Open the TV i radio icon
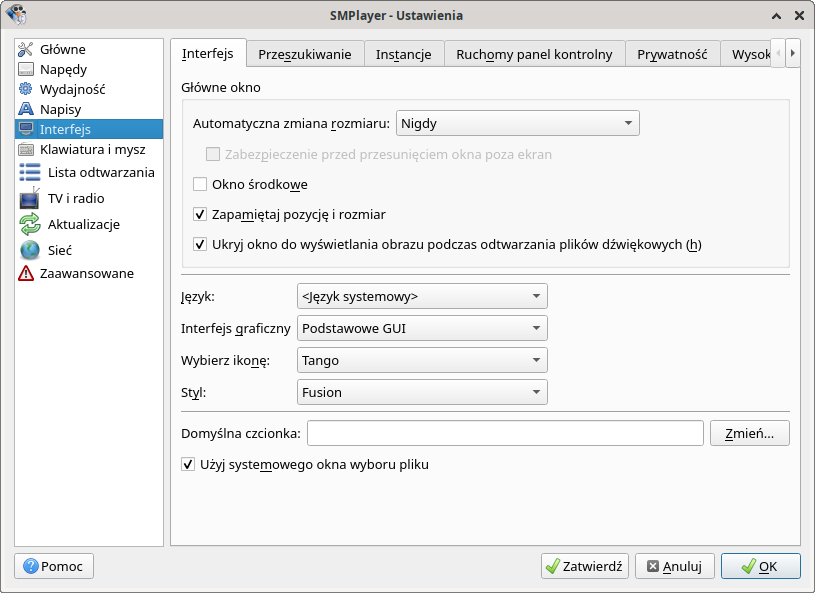This screenshot has width=815, height=593. 30,198
